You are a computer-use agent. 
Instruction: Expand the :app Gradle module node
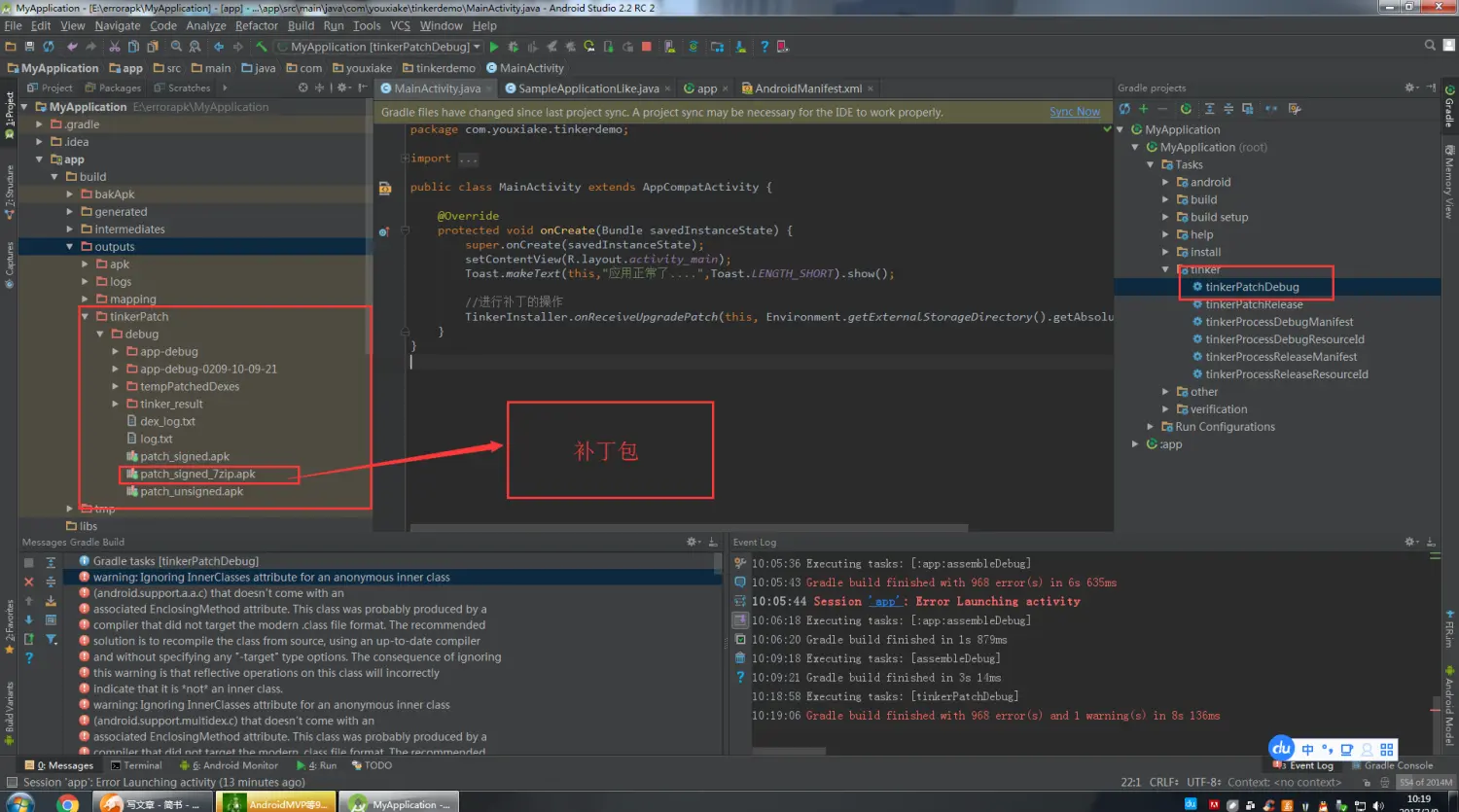pyautogui.click(x=1135, y=444)
